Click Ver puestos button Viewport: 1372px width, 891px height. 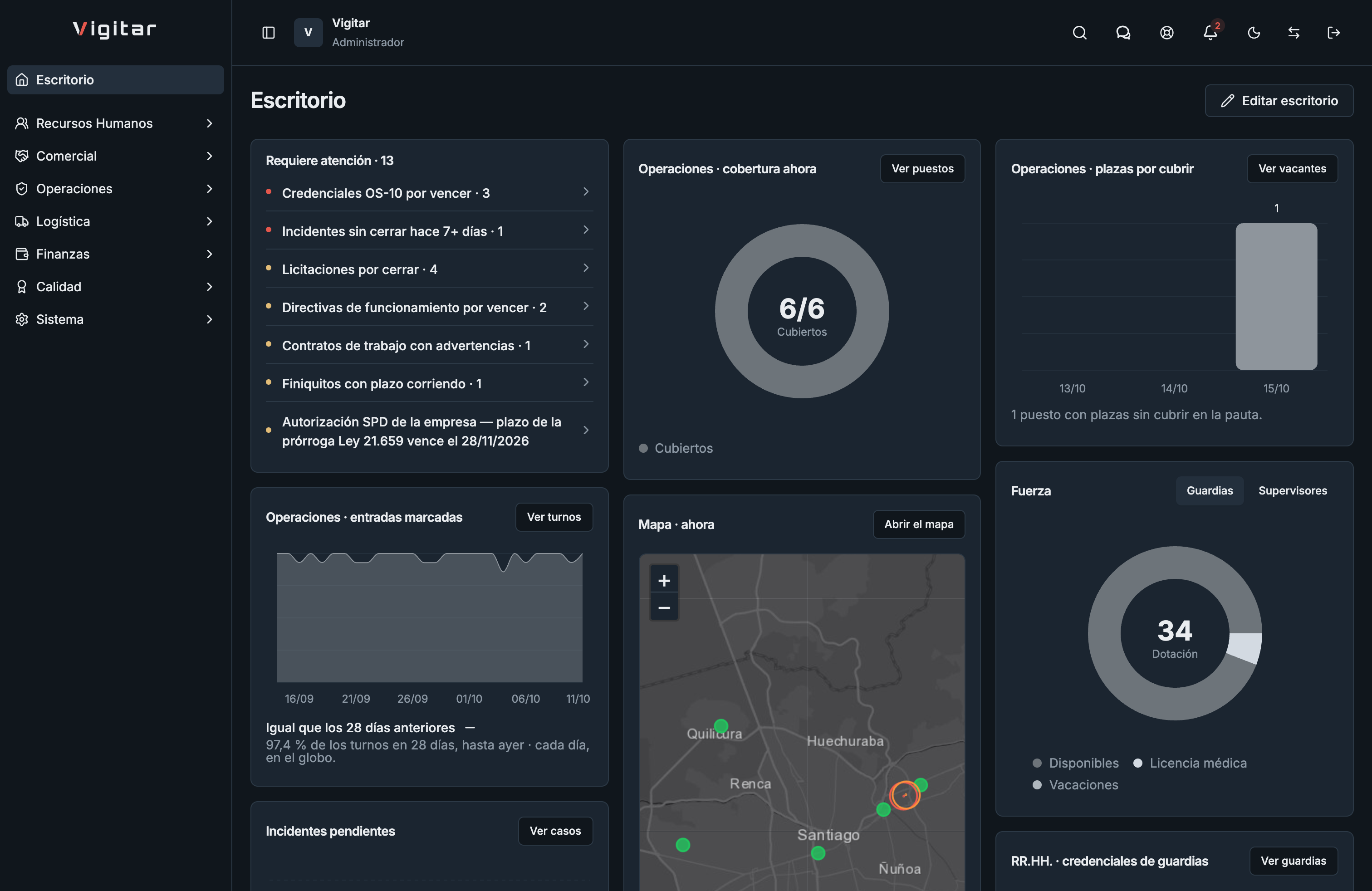point(922,169)
